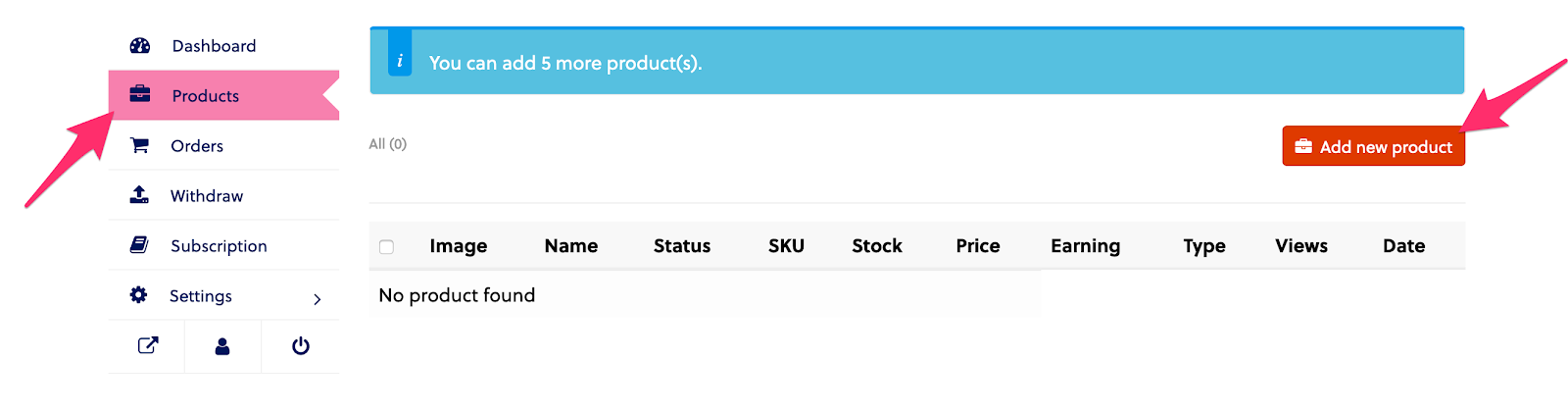
Task: Open the Subscription menu item
Action: pos(219,246)
